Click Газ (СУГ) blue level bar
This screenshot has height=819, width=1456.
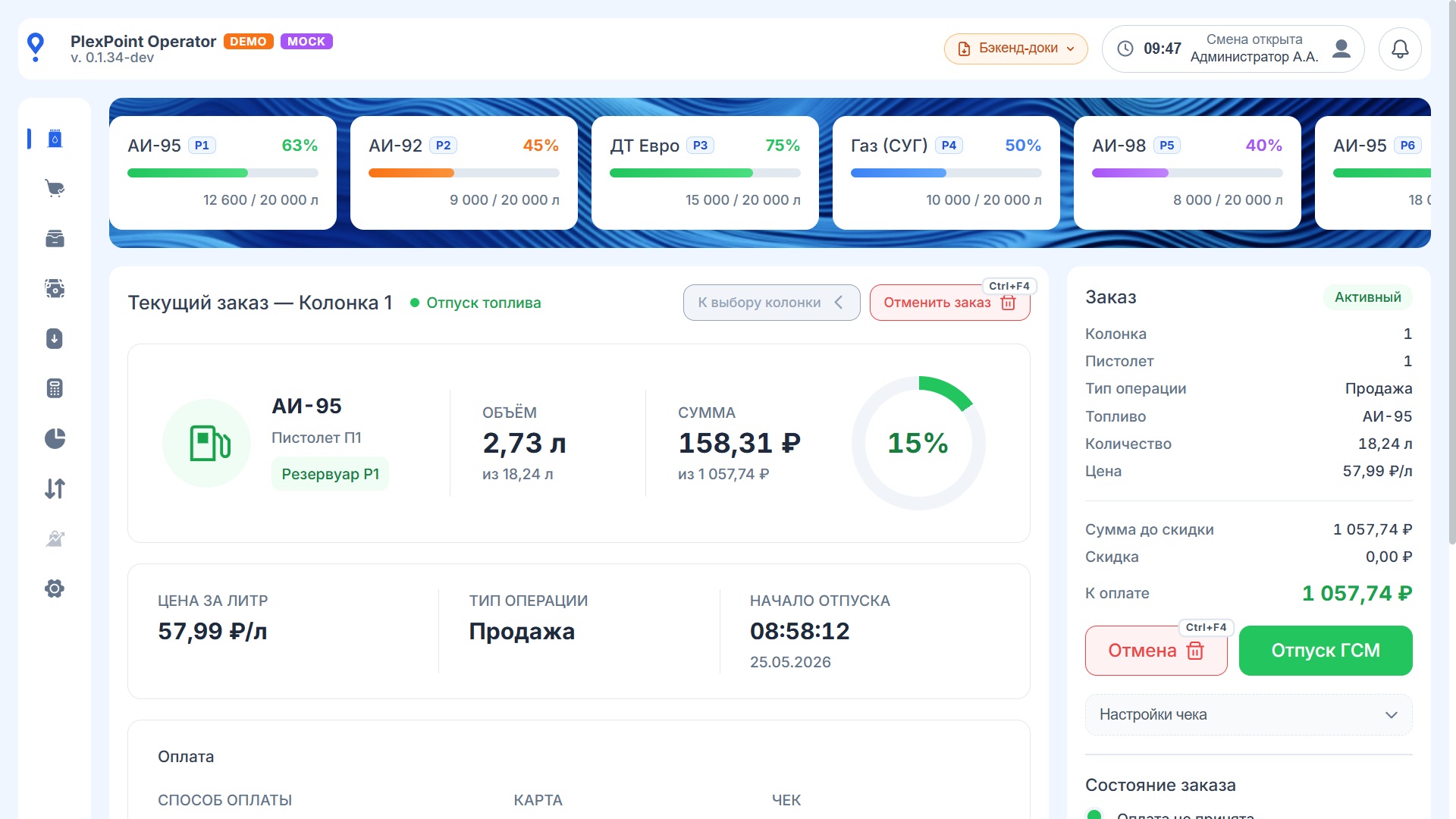tap(946, 173)
